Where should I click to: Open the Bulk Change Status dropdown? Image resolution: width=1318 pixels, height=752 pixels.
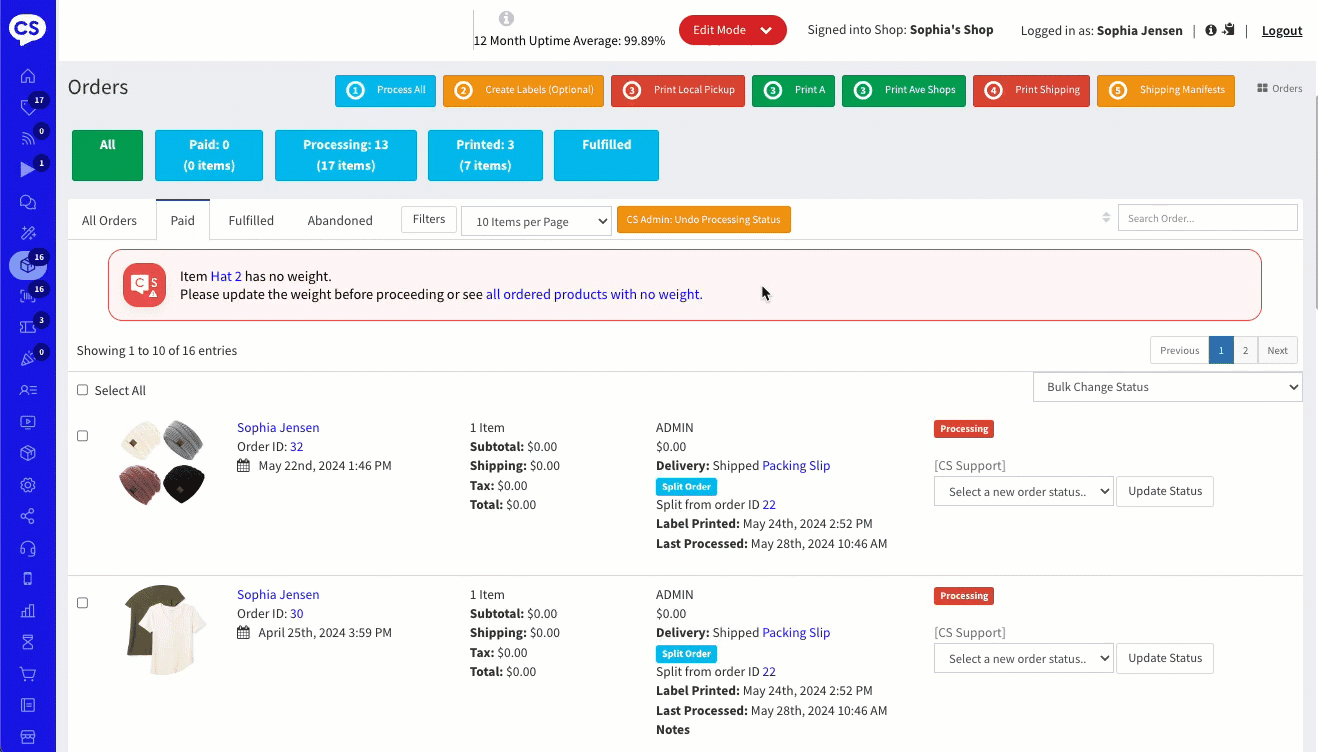[1167, 387]
